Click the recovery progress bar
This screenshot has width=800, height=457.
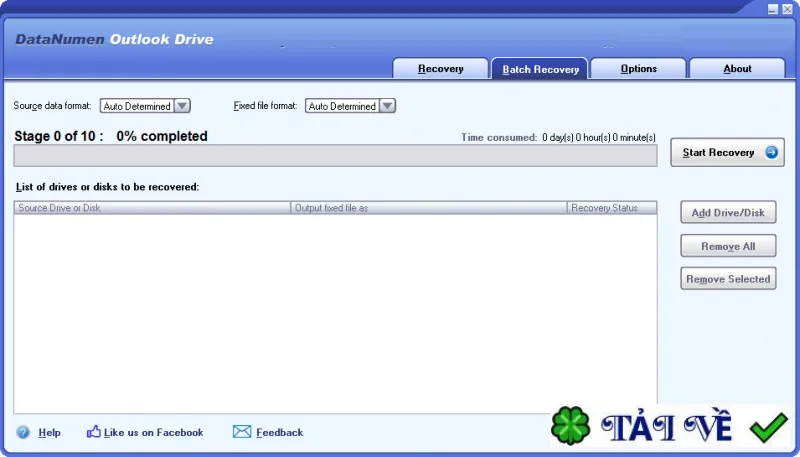point(335,156)
